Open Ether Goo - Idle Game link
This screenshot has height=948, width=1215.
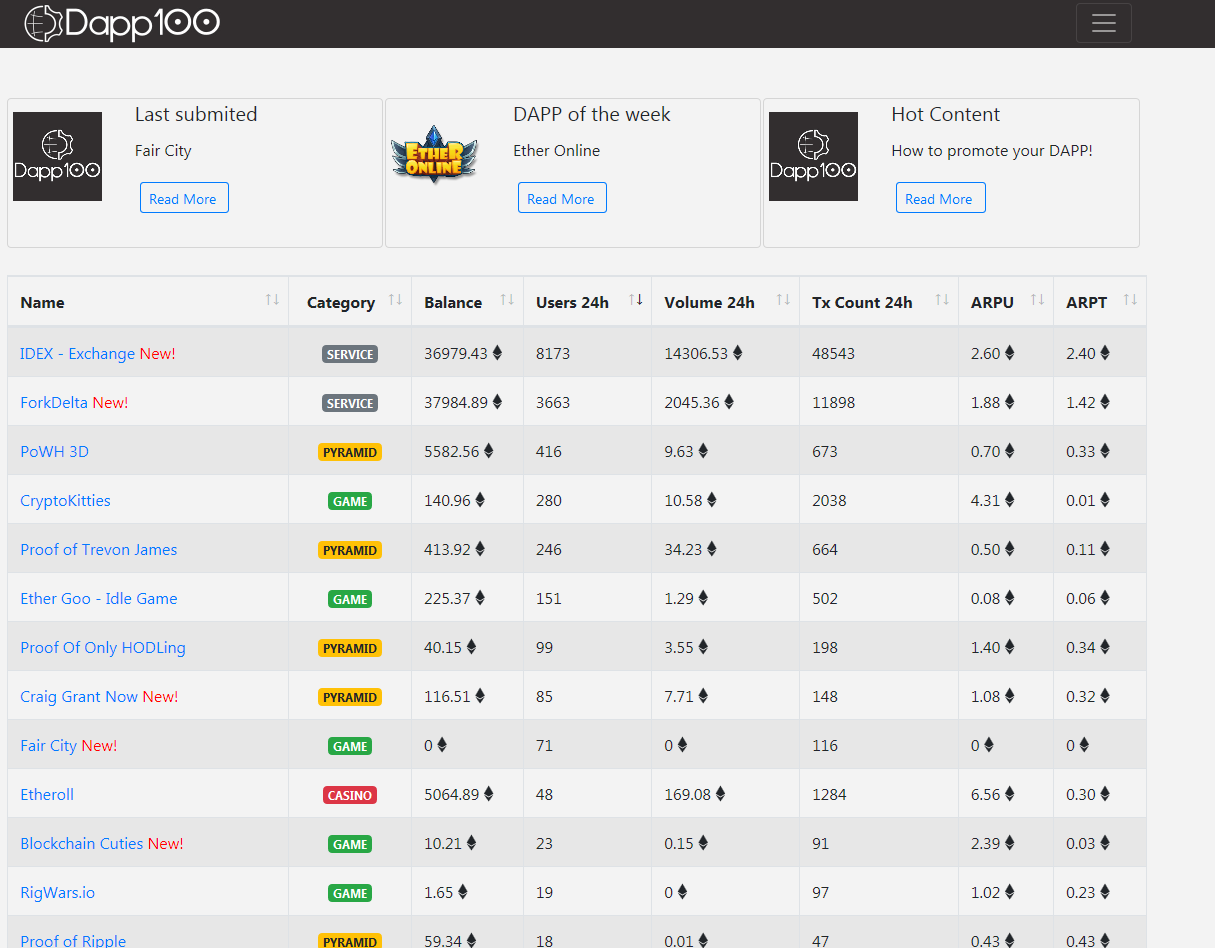(x=98, y=598)
